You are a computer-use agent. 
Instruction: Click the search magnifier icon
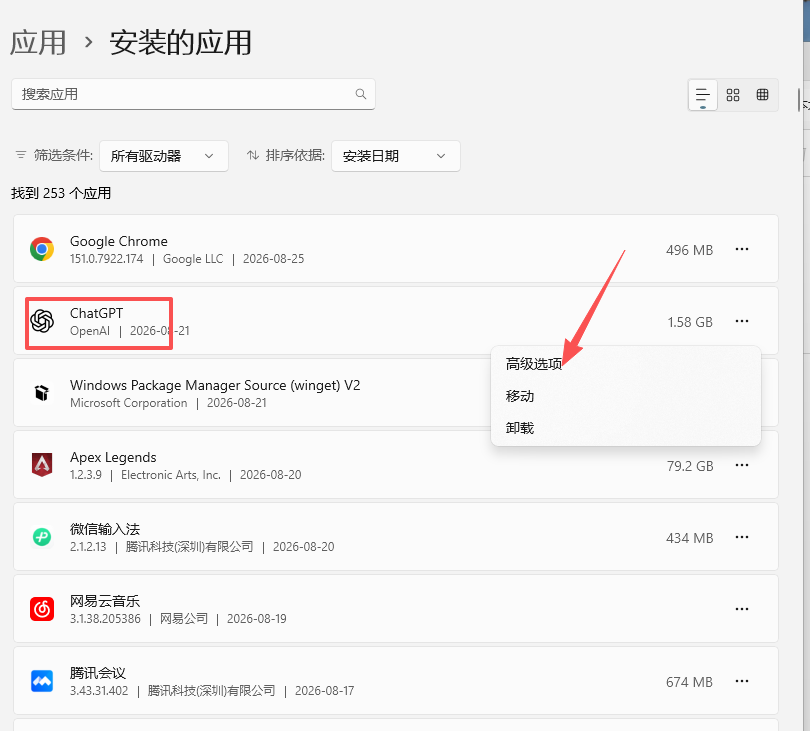361,94
